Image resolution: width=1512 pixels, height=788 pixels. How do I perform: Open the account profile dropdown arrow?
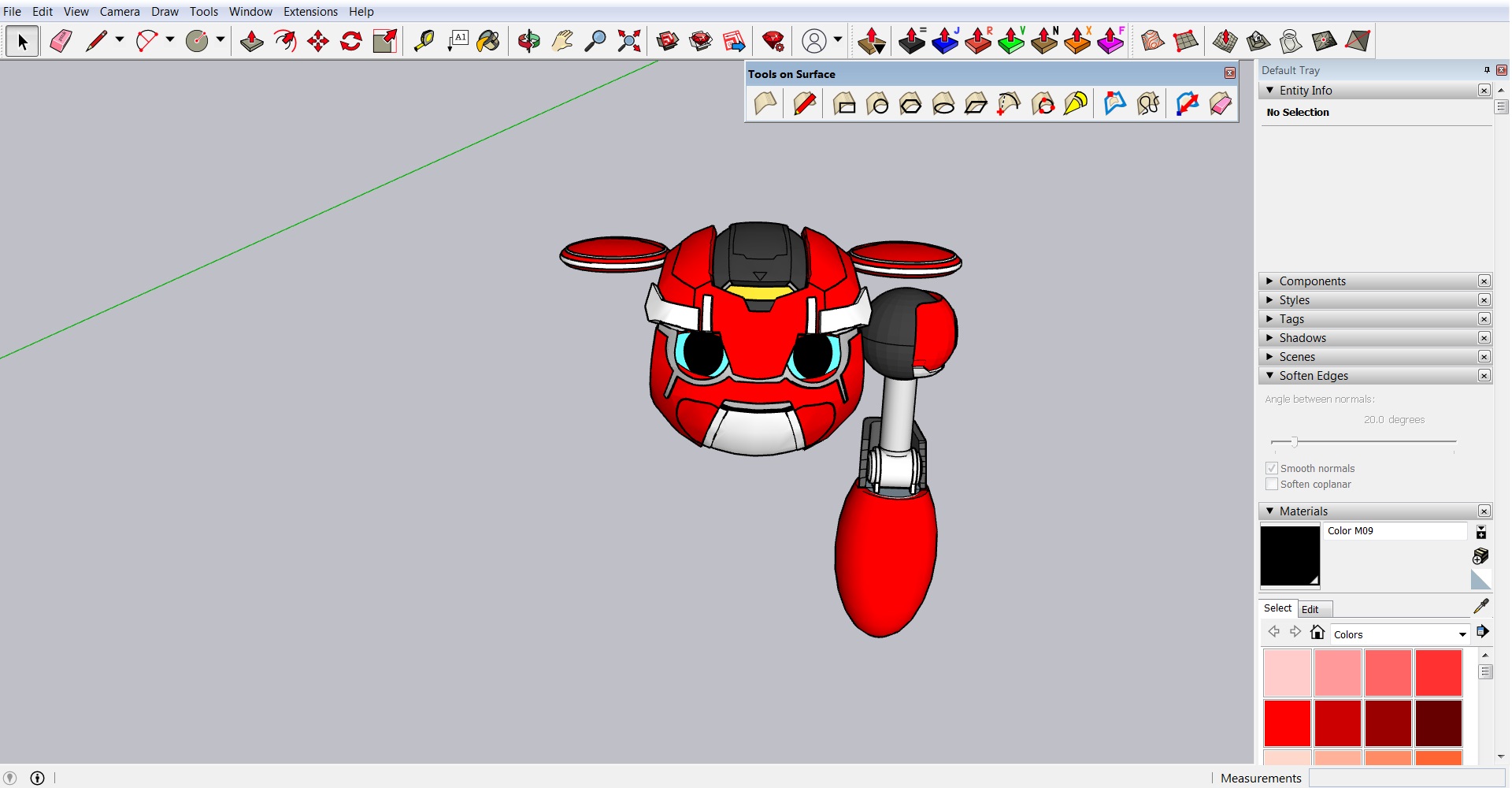click(x=838, y=39)
